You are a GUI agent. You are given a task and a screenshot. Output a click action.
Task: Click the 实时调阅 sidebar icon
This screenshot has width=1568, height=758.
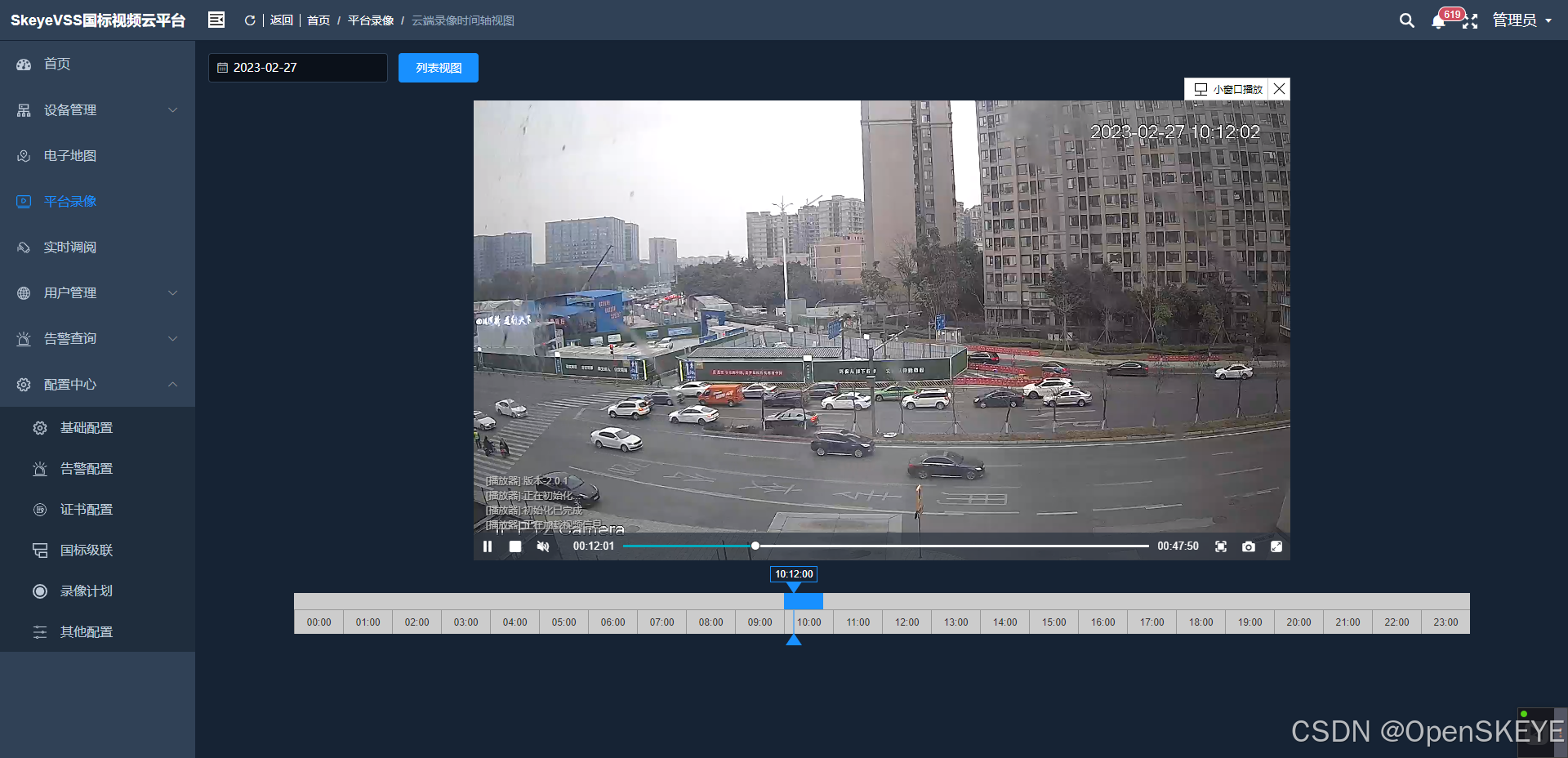tap(24, 247)
